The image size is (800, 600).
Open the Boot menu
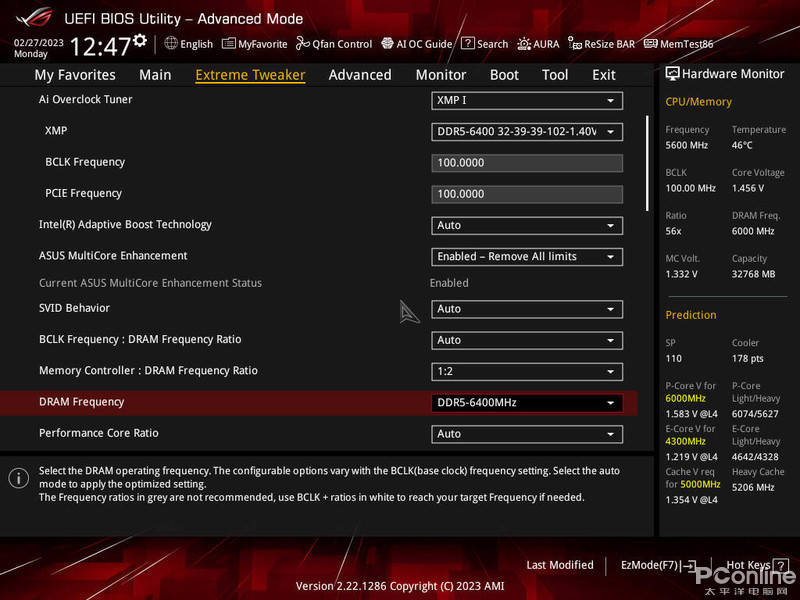click(x=504, y=74)
